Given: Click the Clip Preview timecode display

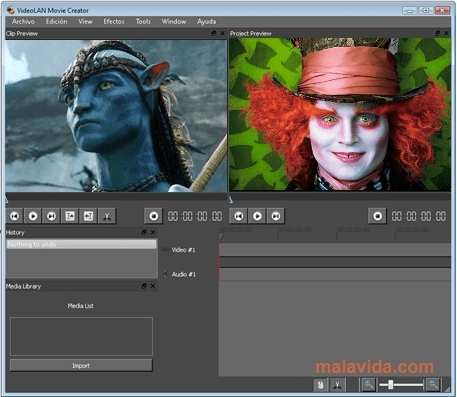Looking at the screenshot, I should coord(195,216).
